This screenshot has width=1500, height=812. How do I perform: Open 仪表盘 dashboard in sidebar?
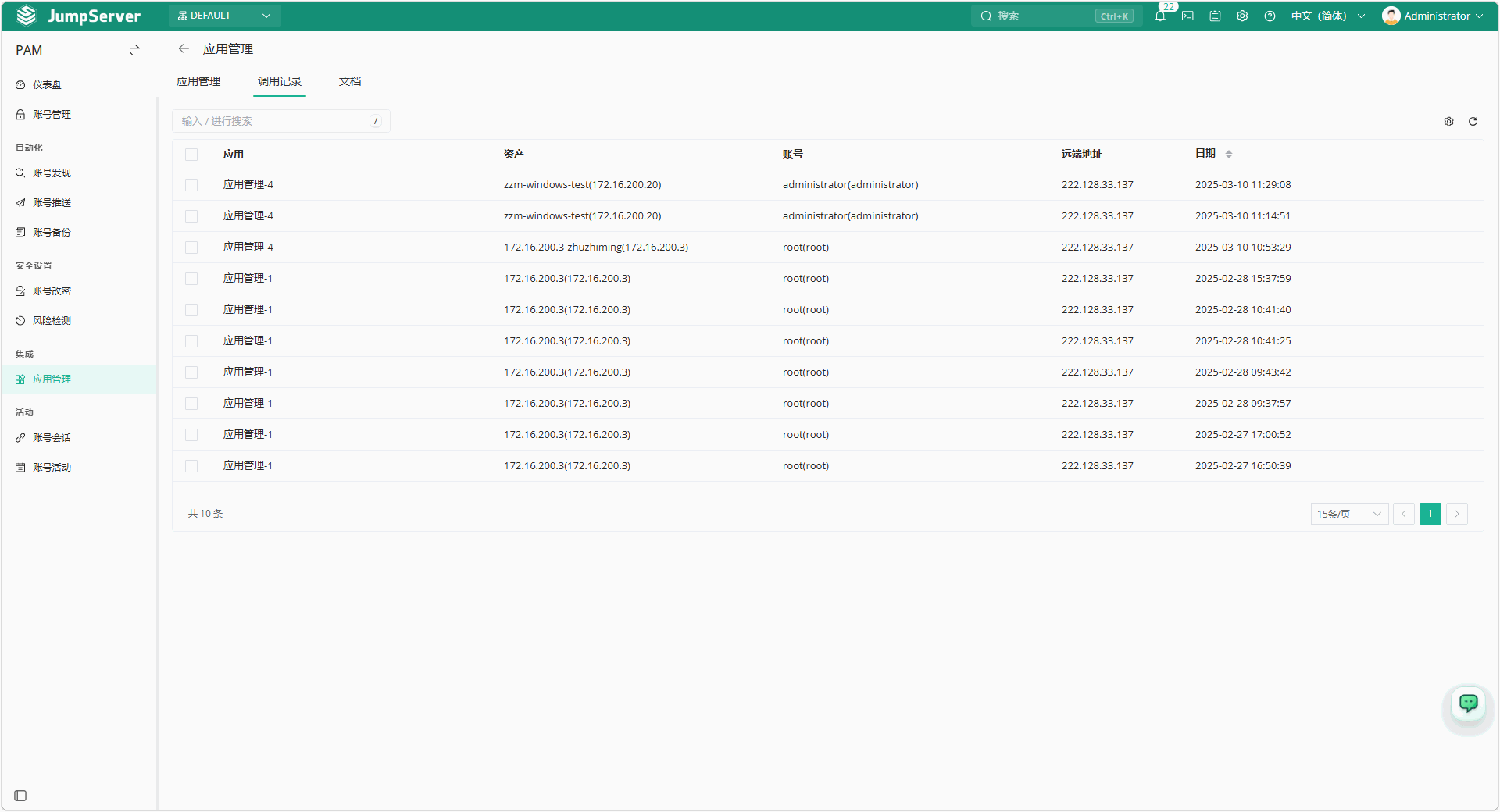(x=47, y=84)
